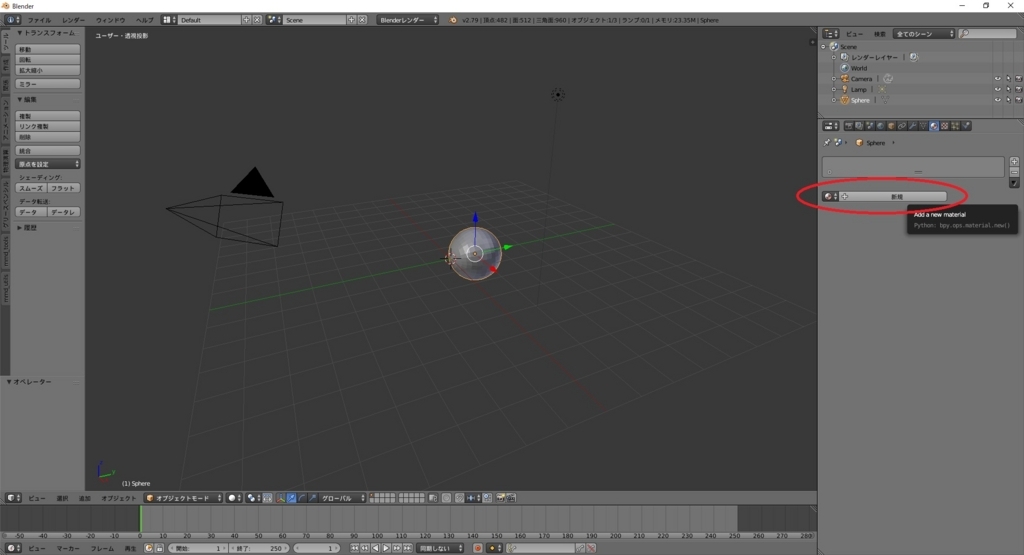
Task: Toggle selectability cursor for Sphere
Action: coord(1008,100)
